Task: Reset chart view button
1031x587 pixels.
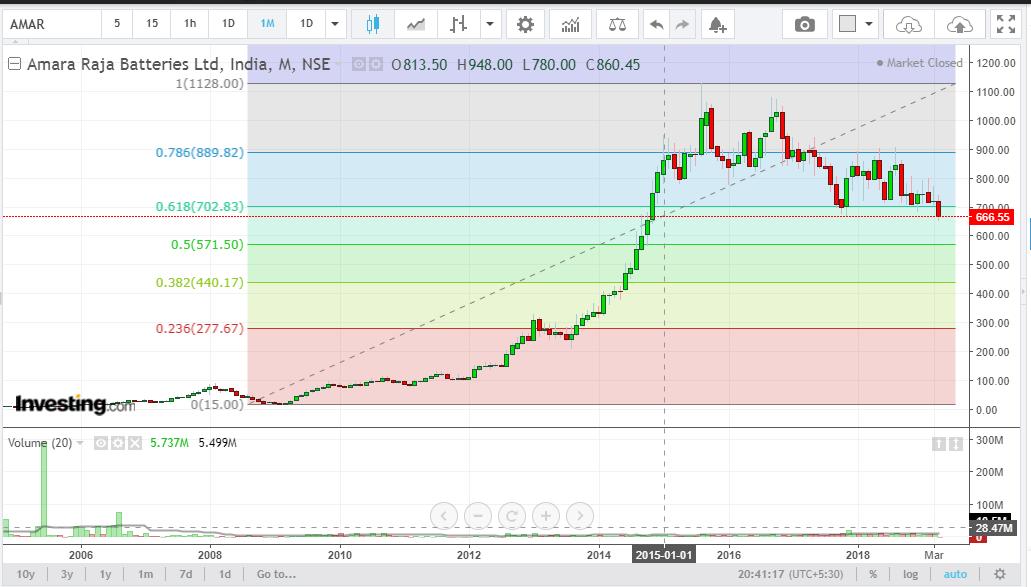Action: (x=512, y=516)
